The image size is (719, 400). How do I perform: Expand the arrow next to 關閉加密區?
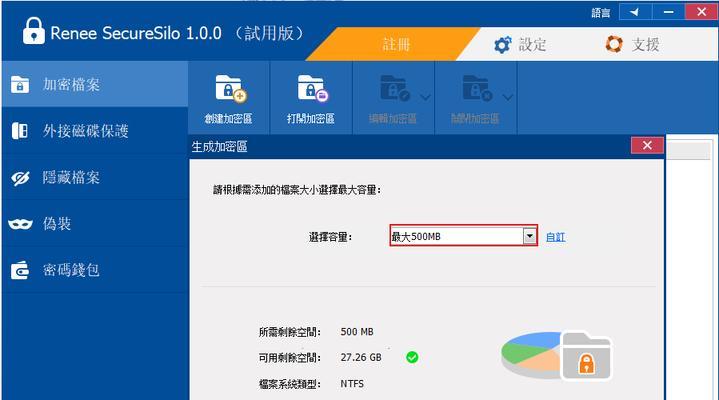coord(508,97)
